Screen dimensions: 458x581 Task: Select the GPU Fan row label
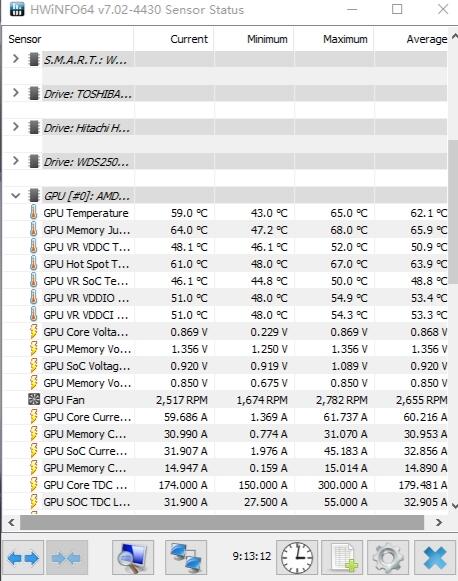click(64, 400)
